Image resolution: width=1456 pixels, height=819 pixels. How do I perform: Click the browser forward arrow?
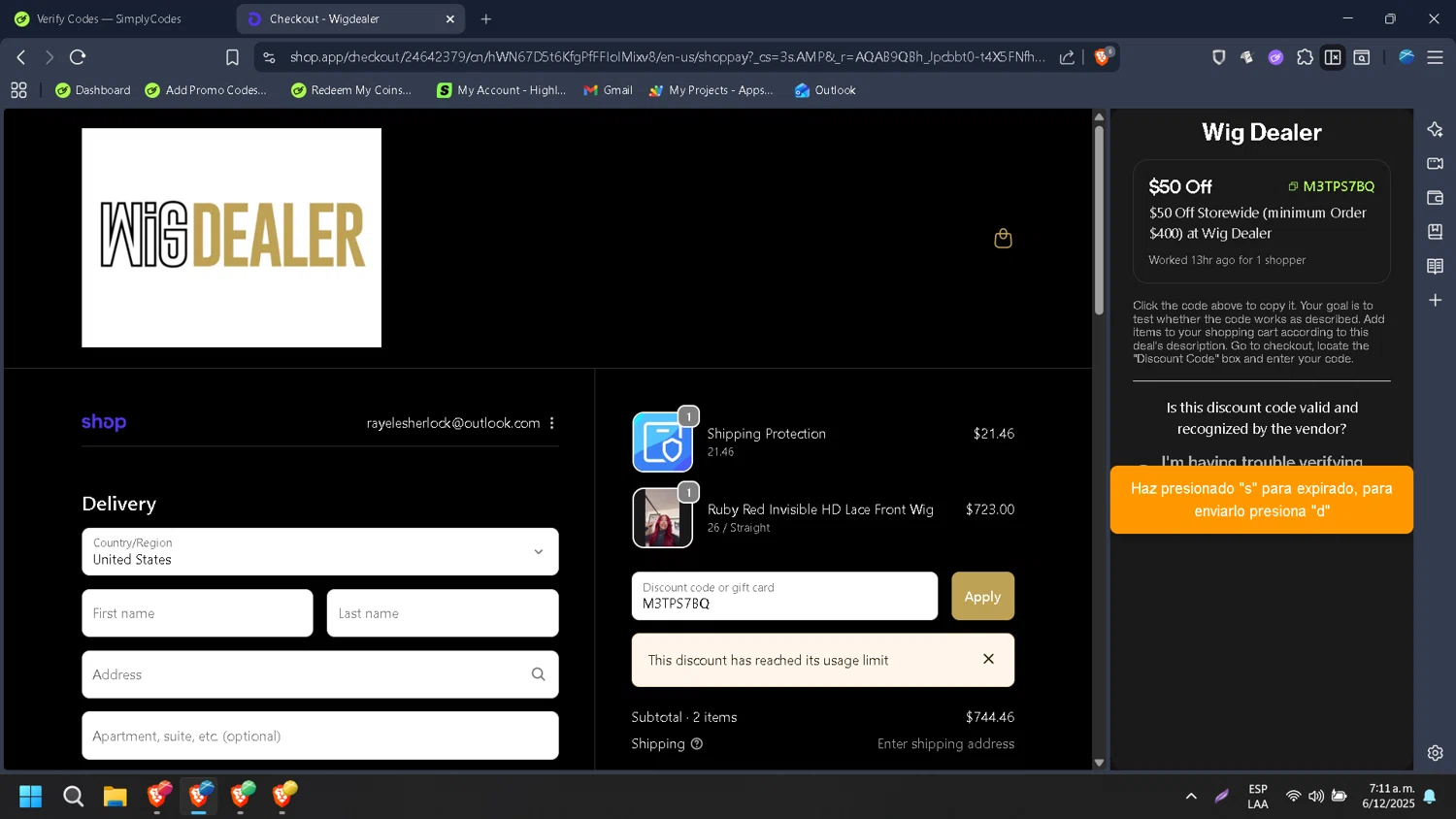(50, 57)
